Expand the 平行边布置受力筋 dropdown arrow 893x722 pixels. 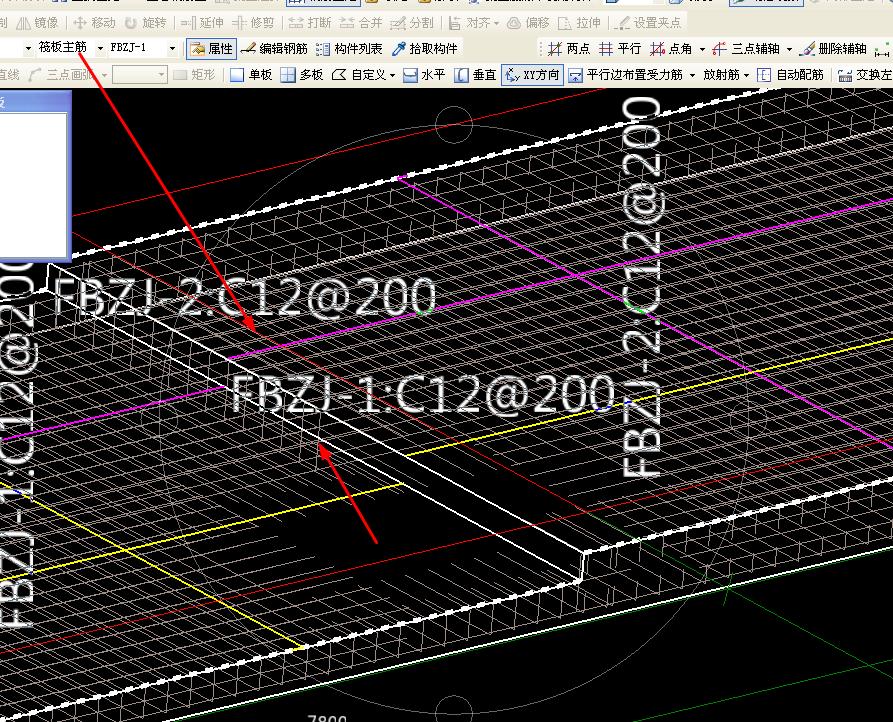click(692, 75)
